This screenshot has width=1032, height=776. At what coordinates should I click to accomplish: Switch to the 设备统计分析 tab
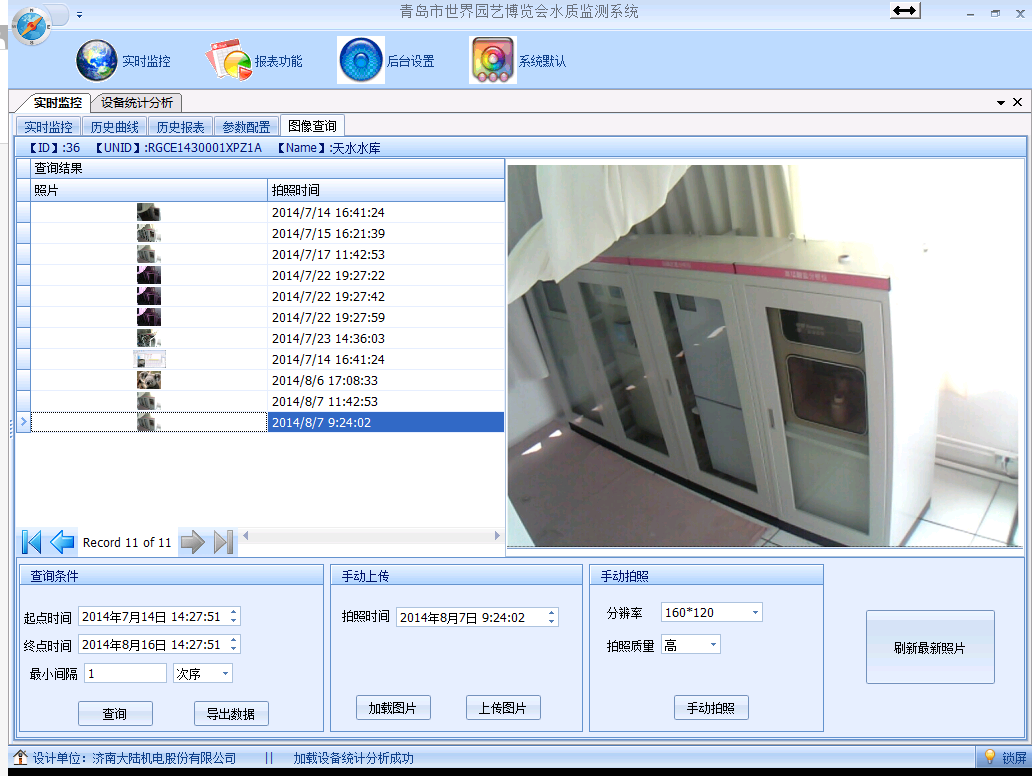pos(136,102)
